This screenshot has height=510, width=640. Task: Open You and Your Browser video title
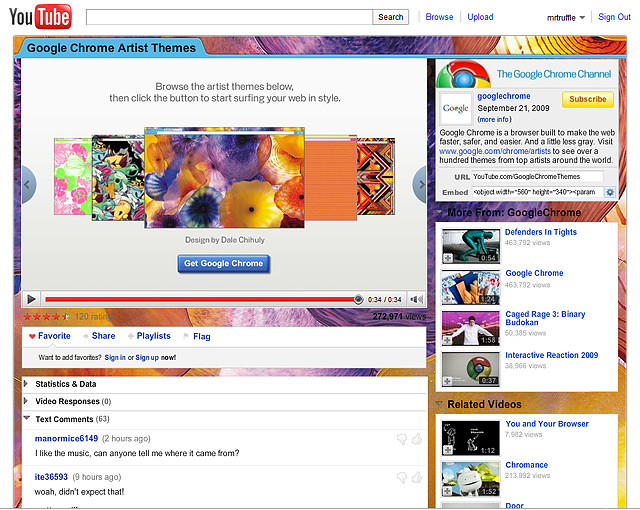[x=547, y=424]
